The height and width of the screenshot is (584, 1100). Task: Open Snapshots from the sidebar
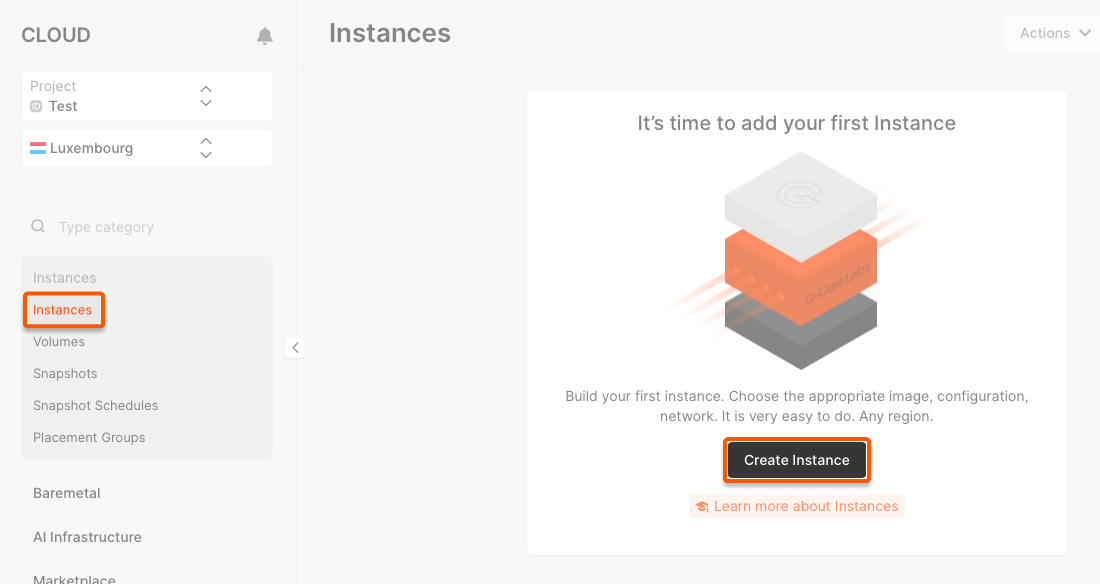tap(65, 373)
